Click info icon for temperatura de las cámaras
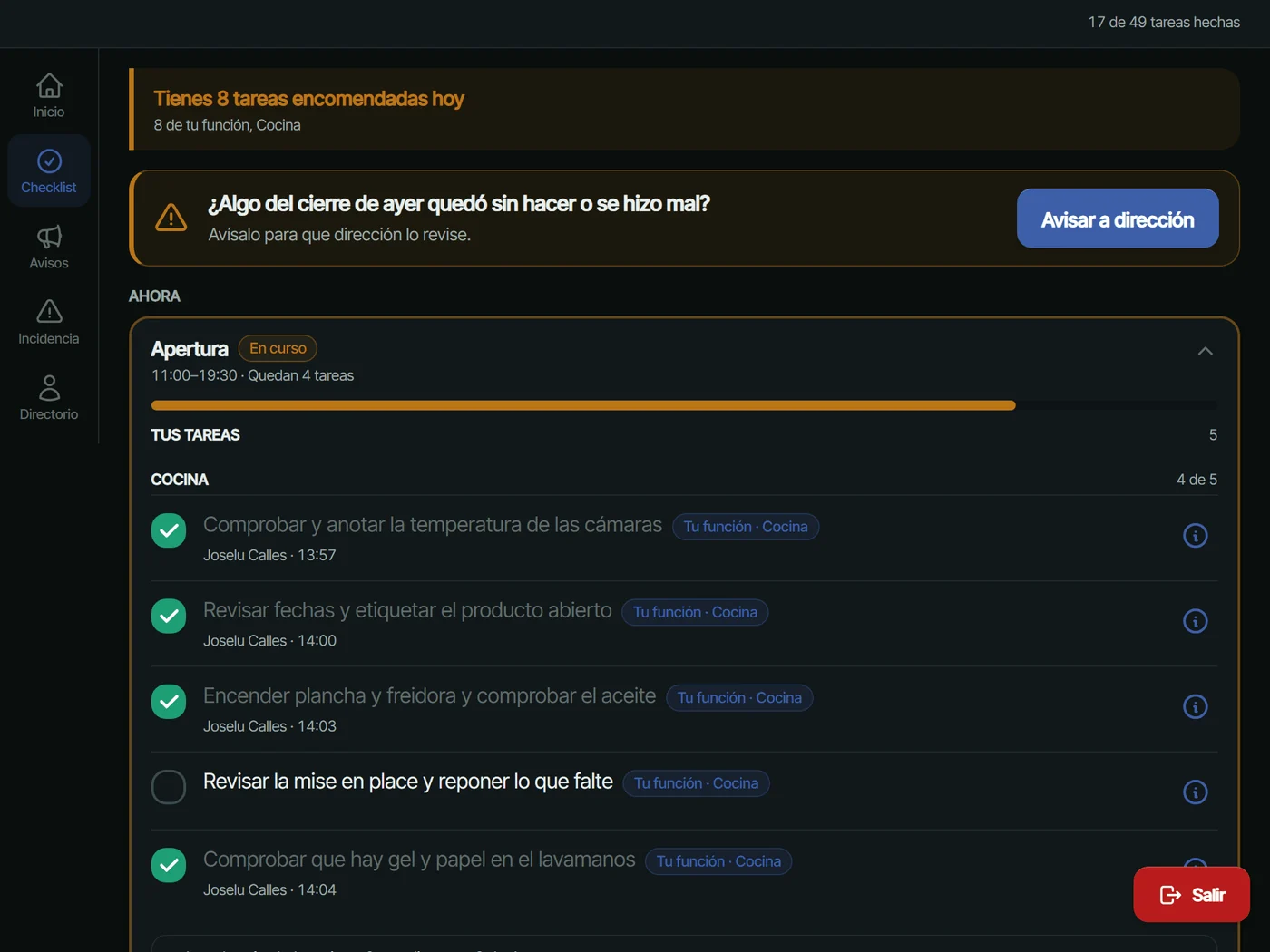1270x952 pixels. coord(1196,536)
